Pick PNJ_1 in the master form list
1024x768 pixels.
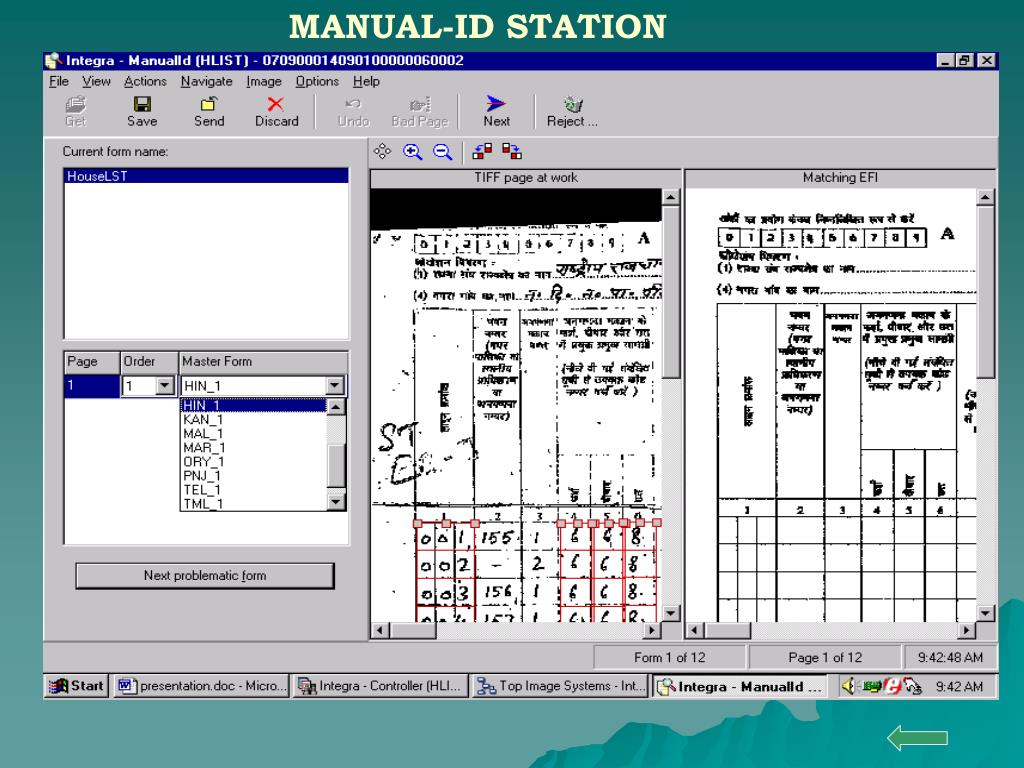[x=253, y=475]
